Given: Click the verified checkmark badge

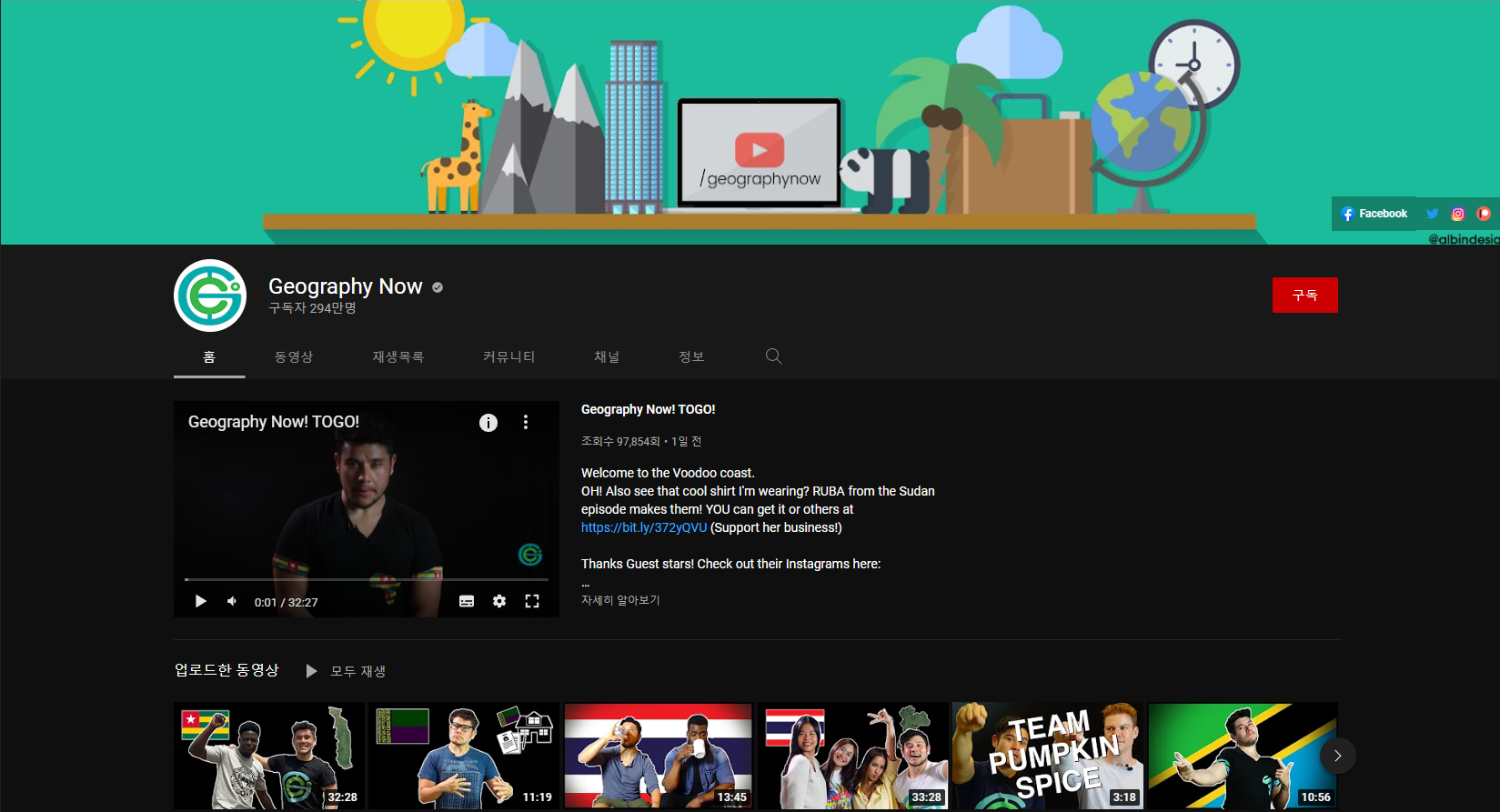Looking at the screenshot, I should coord(438,287).
